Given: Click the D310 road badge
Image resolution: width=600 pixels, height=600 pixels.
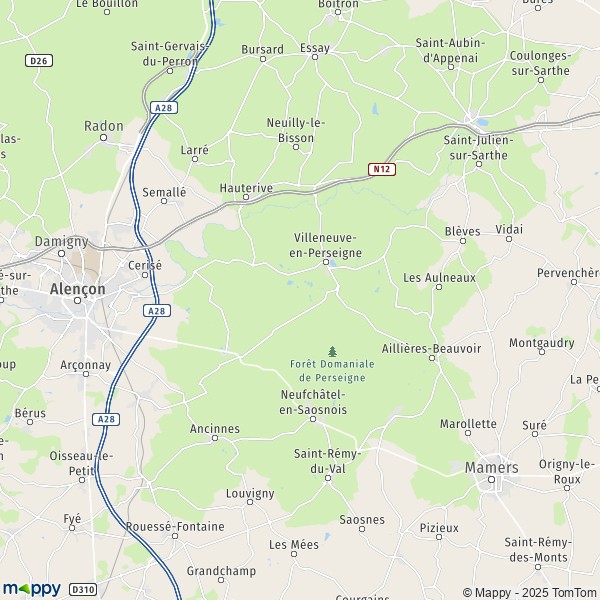Looking at the screenshot, I should [83, 589].
